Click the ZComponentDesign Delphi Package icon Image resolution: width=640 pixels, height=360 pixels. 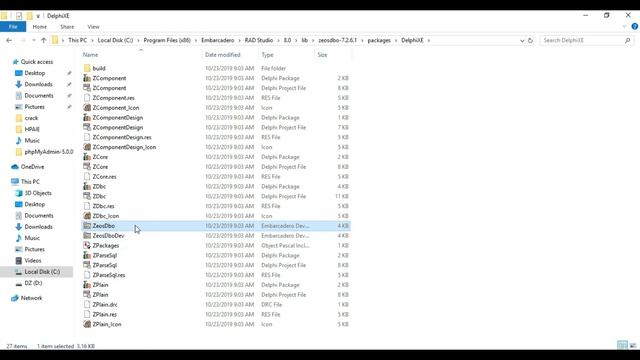click(87, 118)
